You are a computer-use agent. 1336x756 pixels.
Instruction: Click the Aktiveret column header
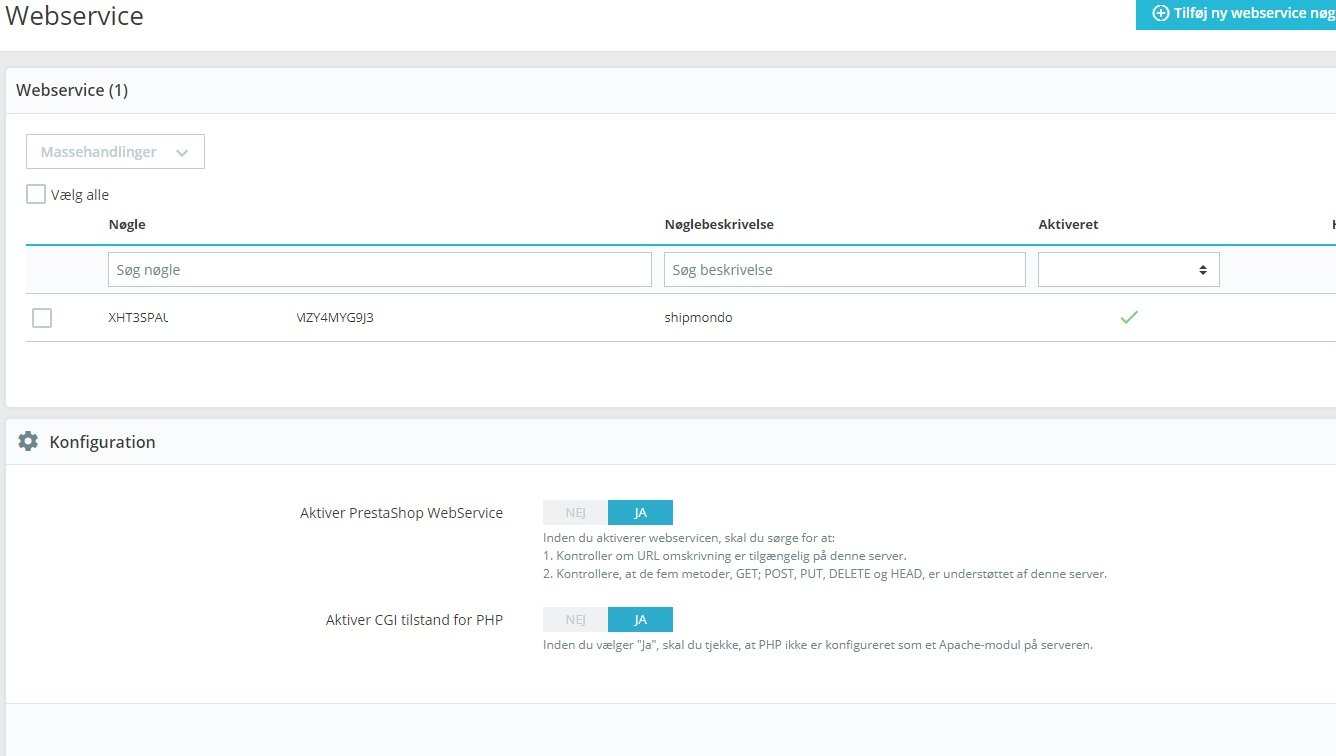coord(1068,224)
